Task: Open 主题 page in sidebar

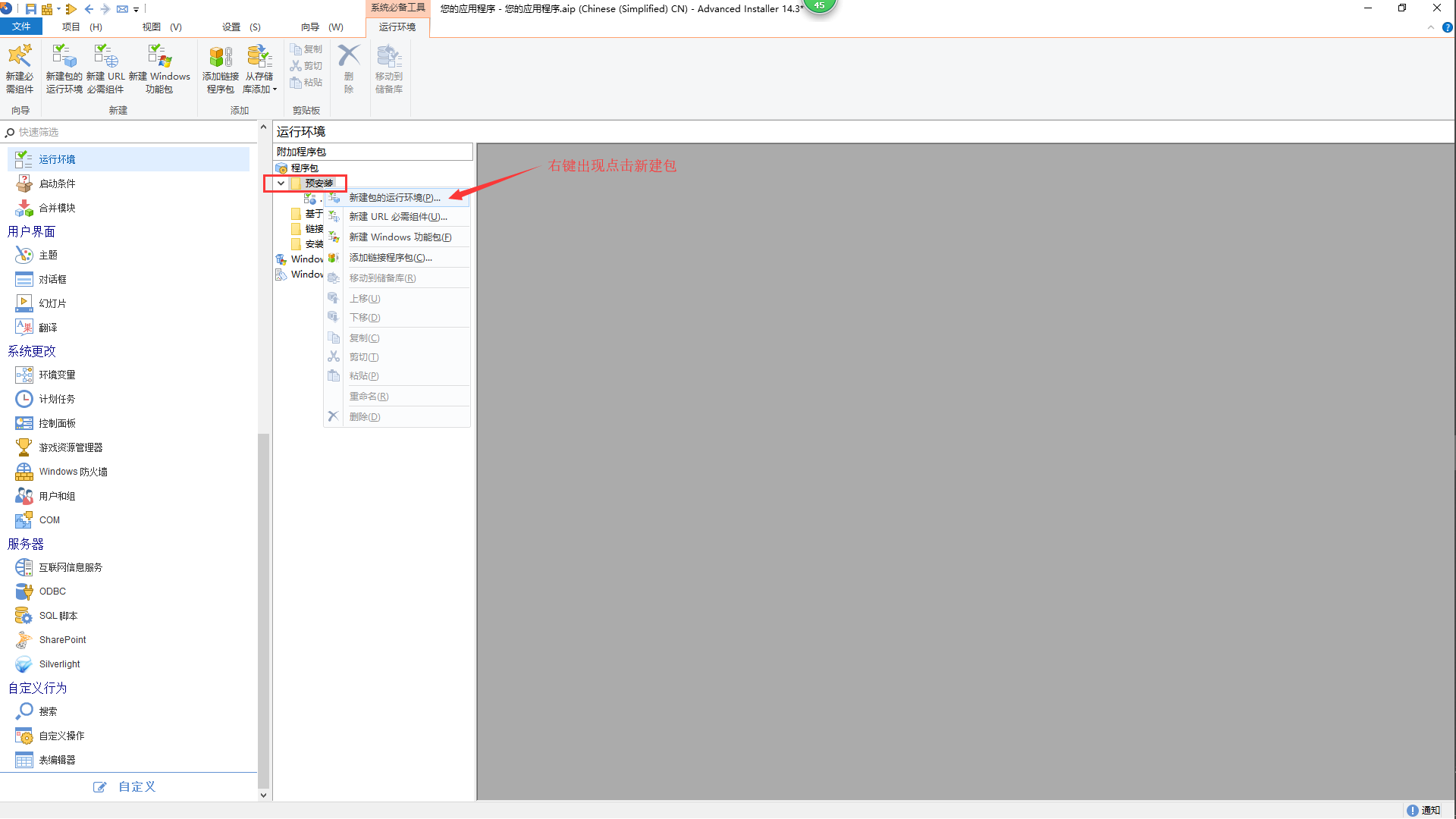Action: 48,255
